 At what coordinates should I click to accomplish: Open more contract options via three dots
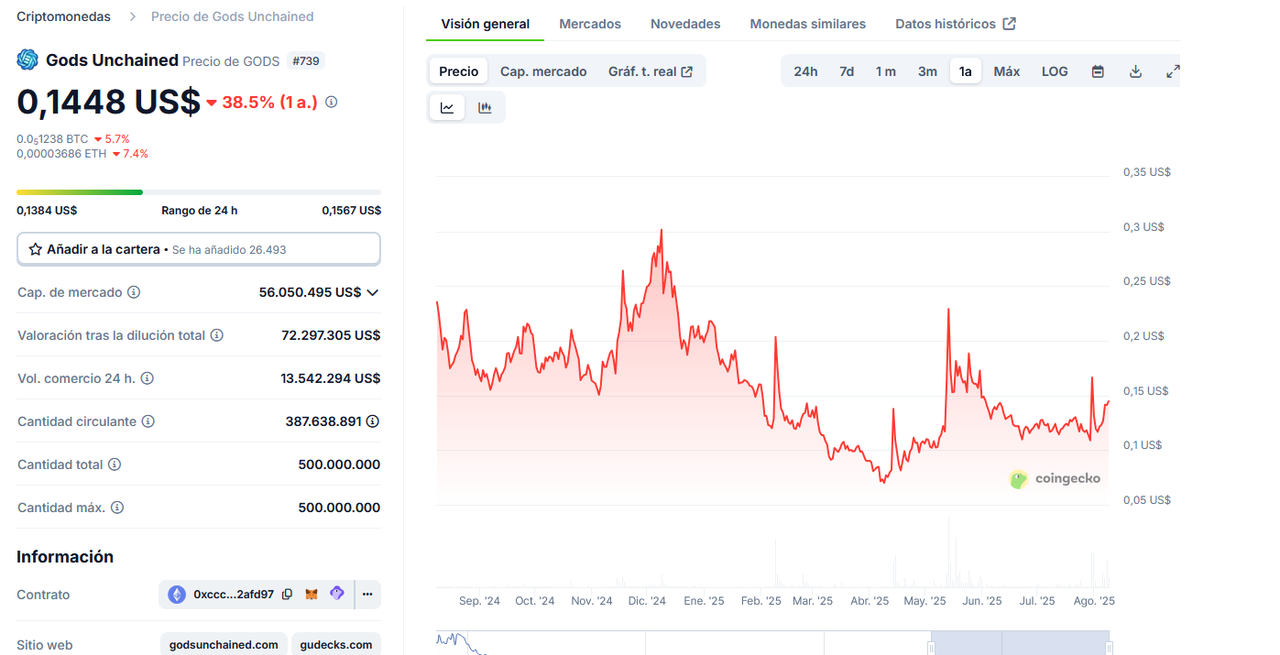(367, 594)
